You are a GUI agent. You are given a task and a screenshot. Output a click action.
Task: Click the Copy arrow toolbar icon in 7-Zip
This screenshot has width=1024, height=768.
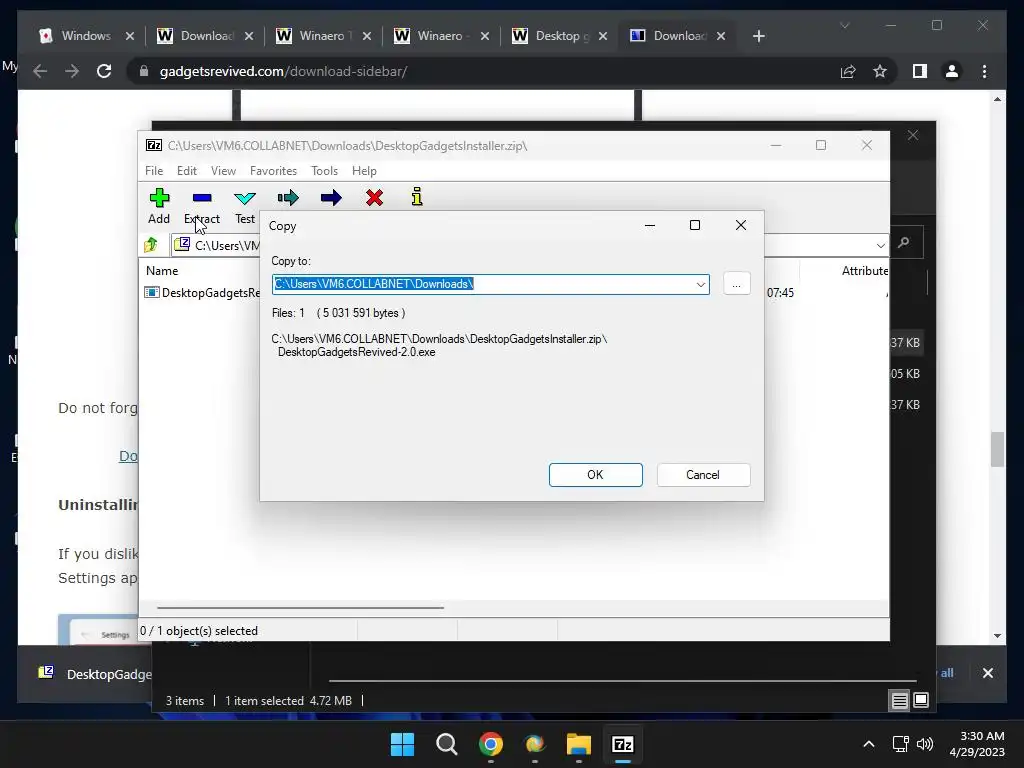(x=288, y=198)
